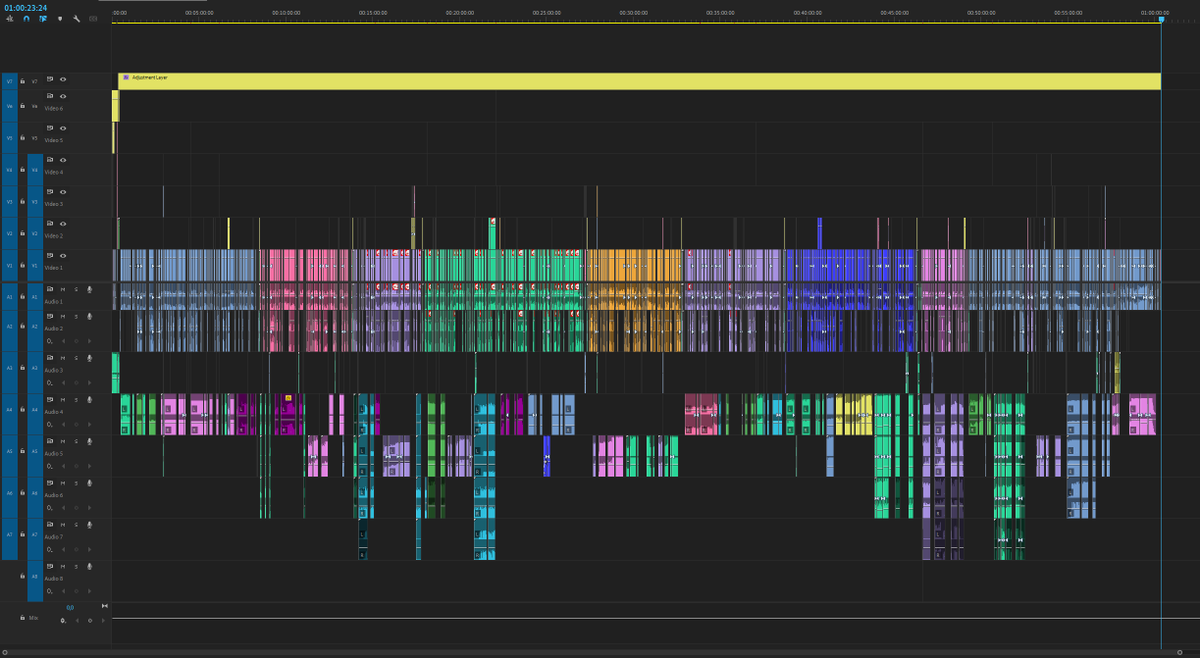Viewport: 1200px width, 658px height.
Task: Toggle sync lock on Video 5 track
Action: point(50,128)
